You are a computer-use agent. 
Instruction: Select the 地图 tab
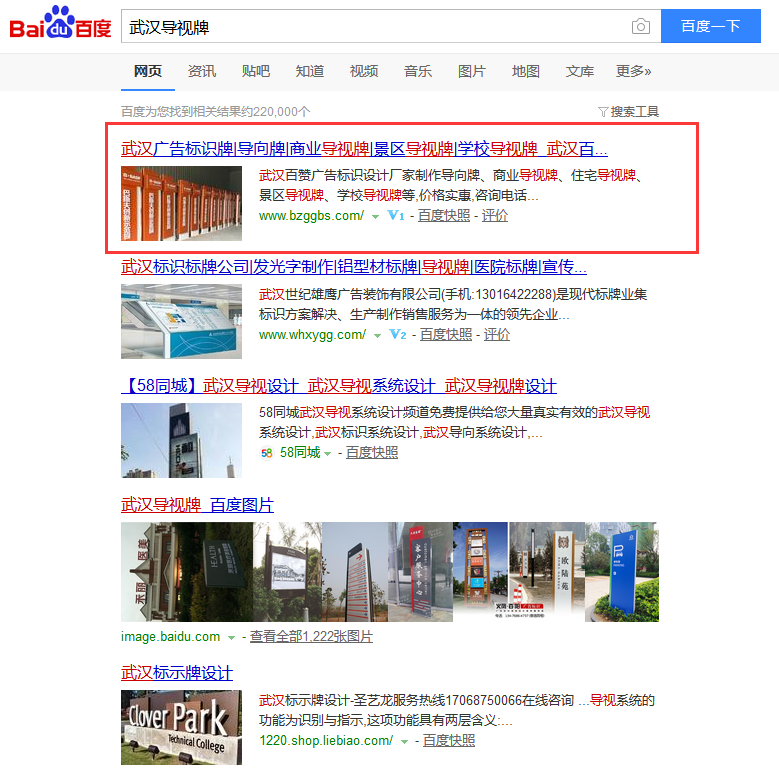[525, 71]
